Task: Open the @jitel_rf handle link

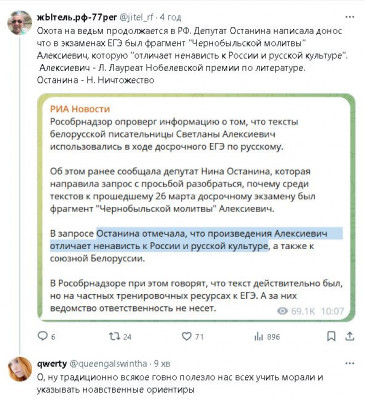Action: [x=137, y=17]
